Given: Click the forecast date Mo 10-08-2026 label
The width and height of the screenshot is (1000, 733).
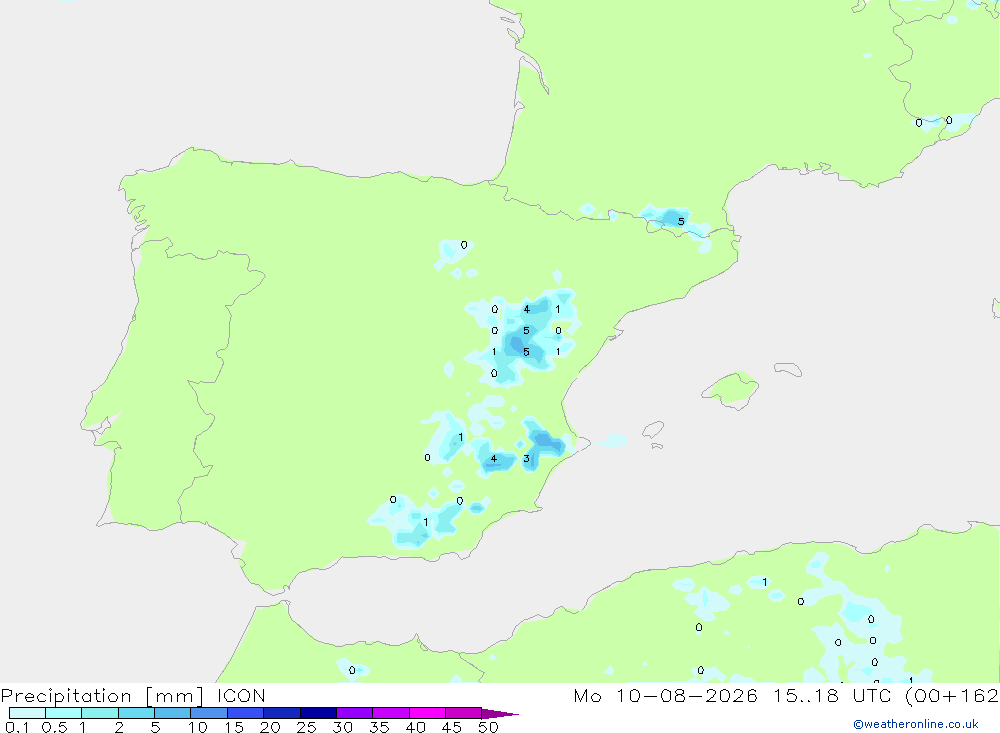Looking at the screenshot, I should [666, 695].
